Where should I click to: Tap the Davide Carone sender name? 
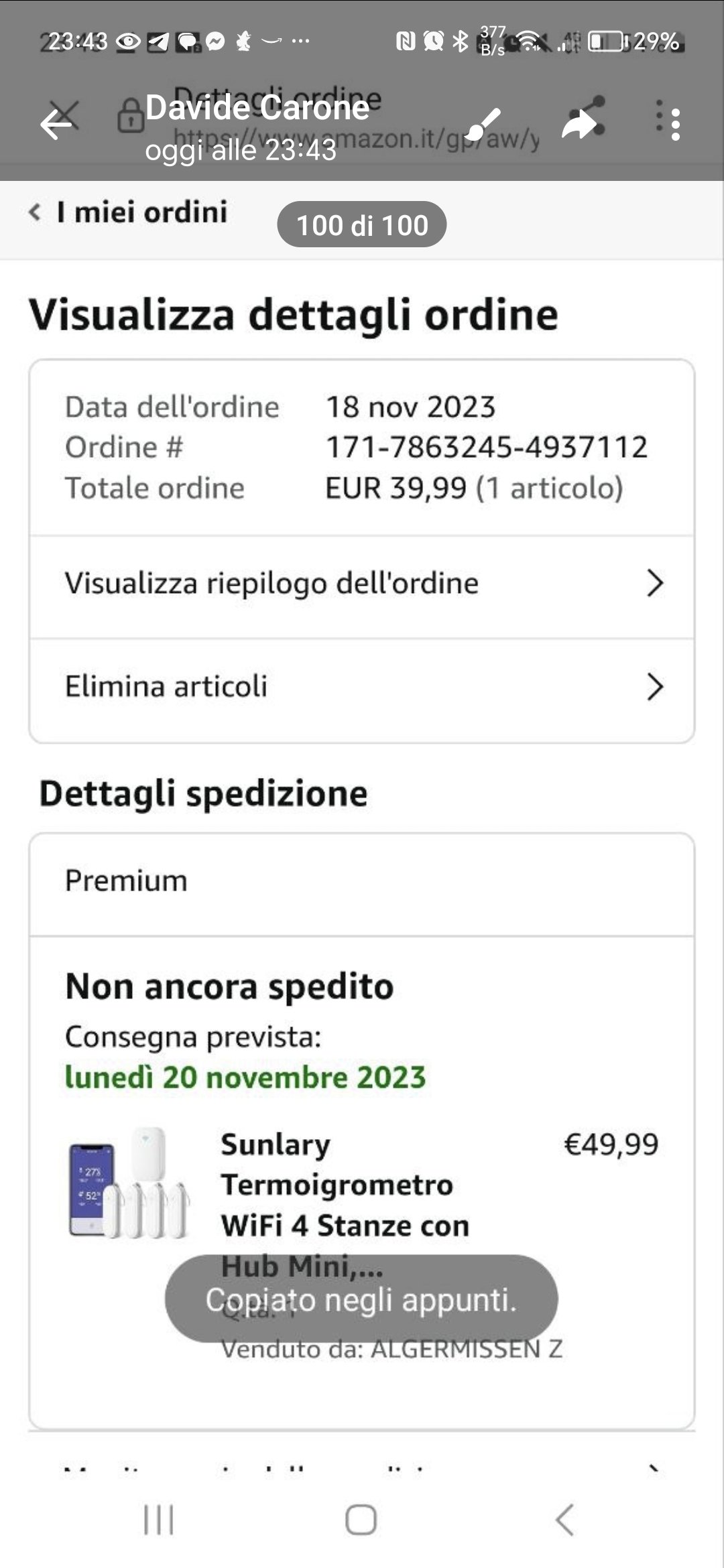coord(257,107)
